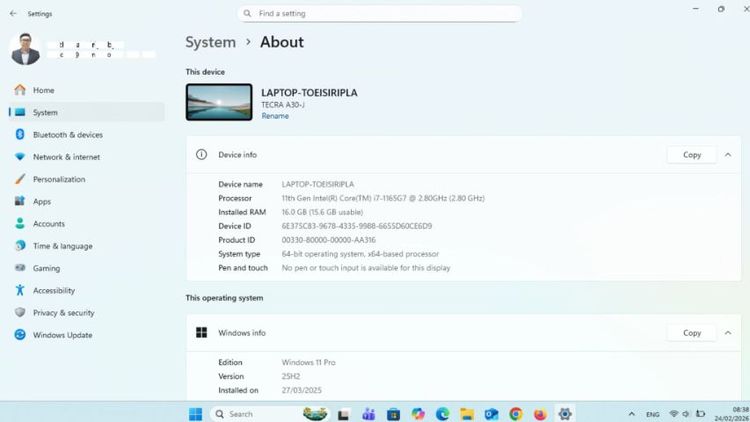Image resolution: width=750 pixels, height=422 pixels.
Task: Click Rename under the device name
Action: coord(275,116)
